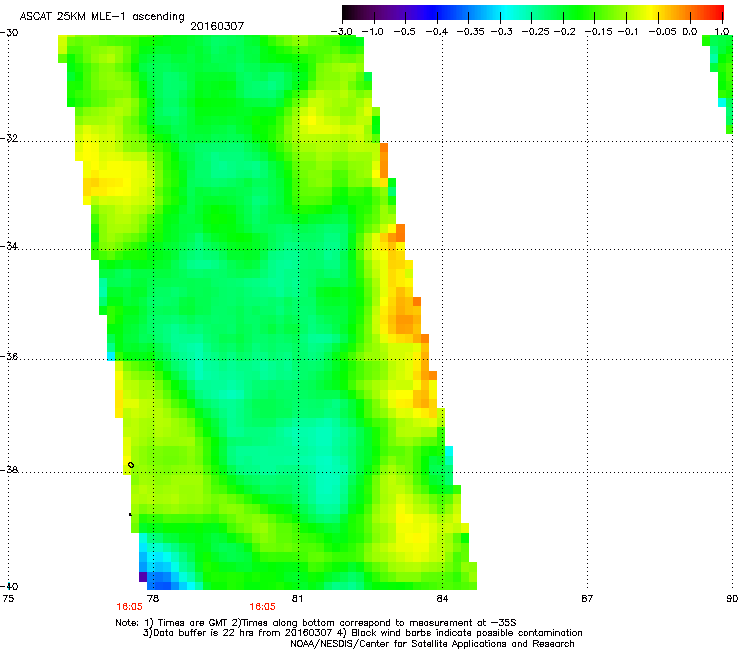
Task: Click latitude axis label -30
Action: [x=9, y=33]
